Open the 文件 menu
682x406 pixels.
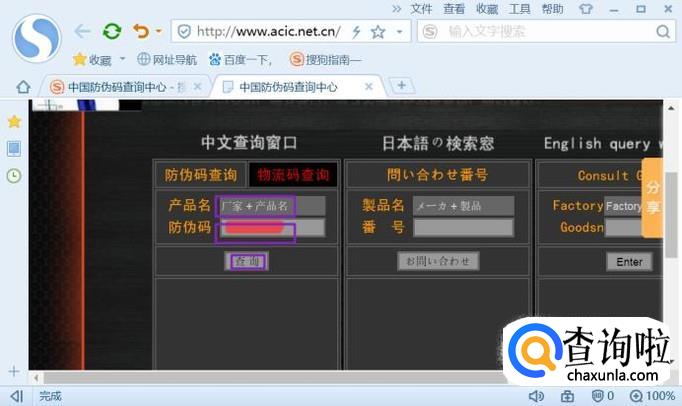[421, 9]
